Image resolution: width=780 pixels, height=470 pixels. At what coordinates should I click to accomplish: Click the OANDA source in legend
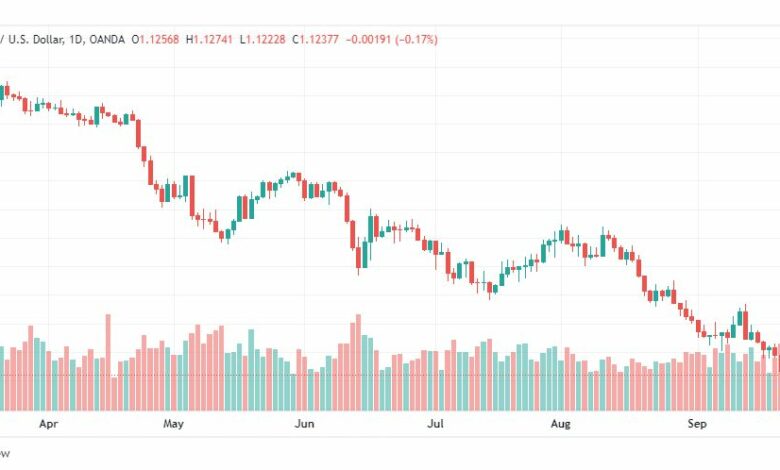[x=107, y=39]
